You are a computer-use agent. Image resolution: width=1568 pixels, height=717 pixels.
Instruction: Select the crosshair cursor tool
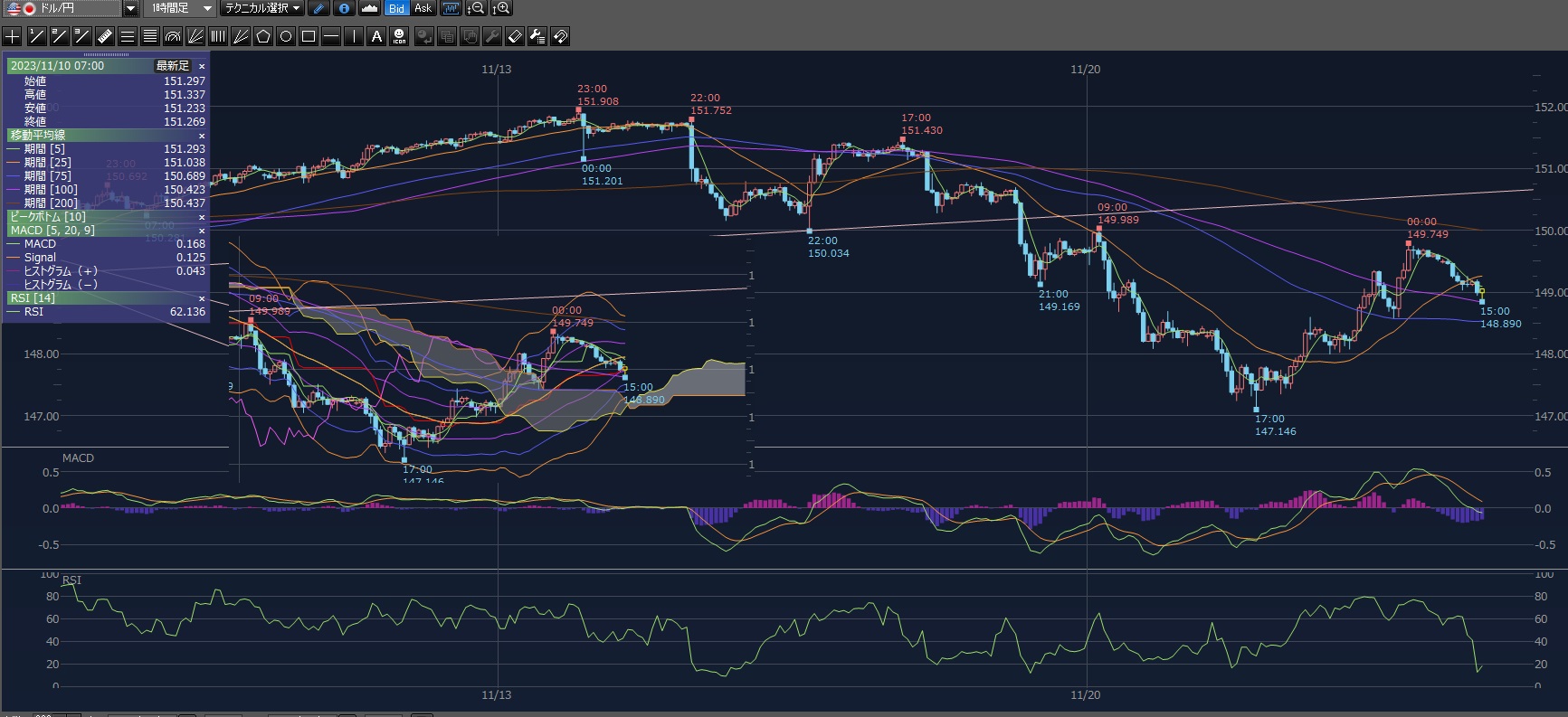tap(13, 36)
